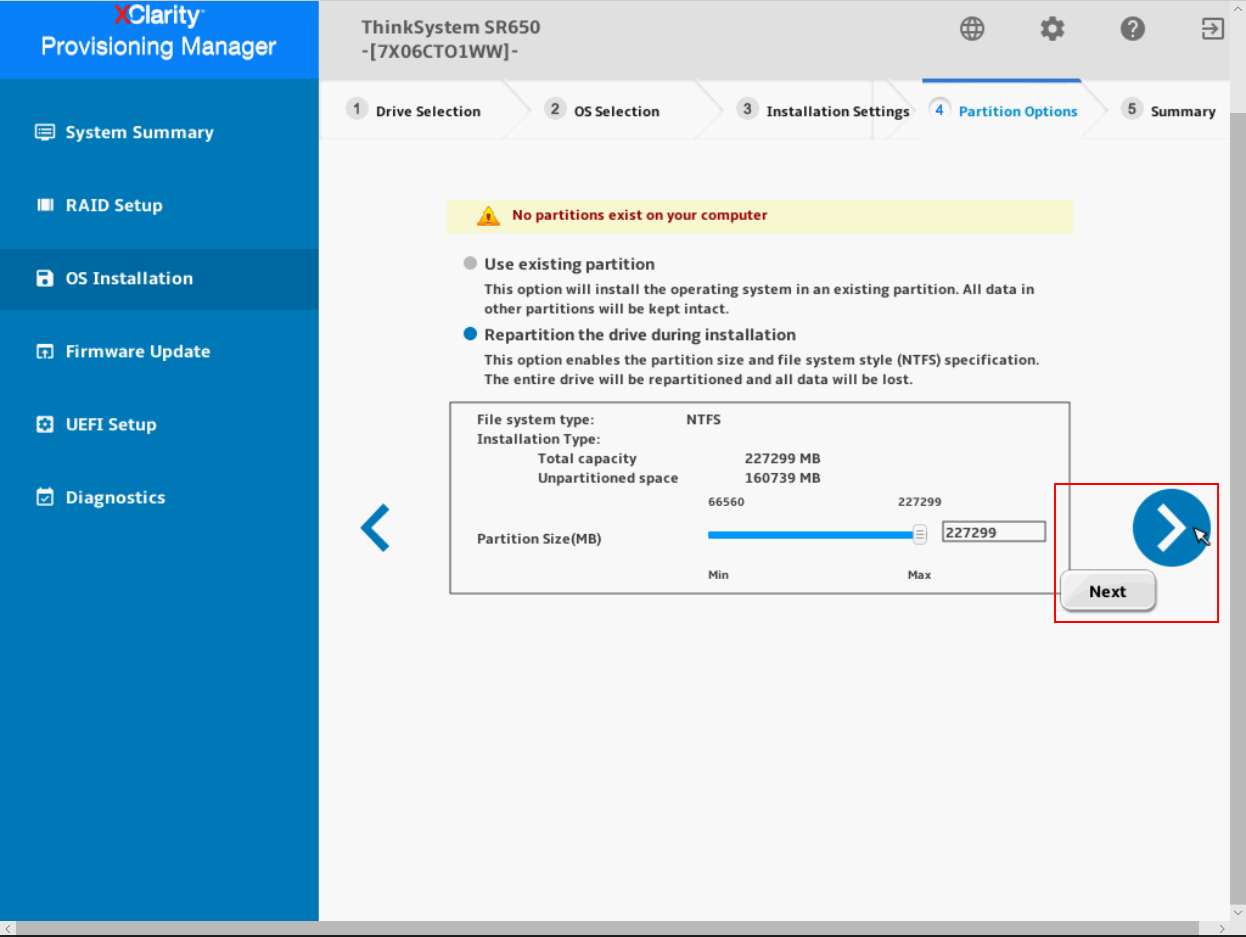The height and width of the screenshot is (937, 1246).
Task: Click the yellow warning triangle icon
Action: 487,216
